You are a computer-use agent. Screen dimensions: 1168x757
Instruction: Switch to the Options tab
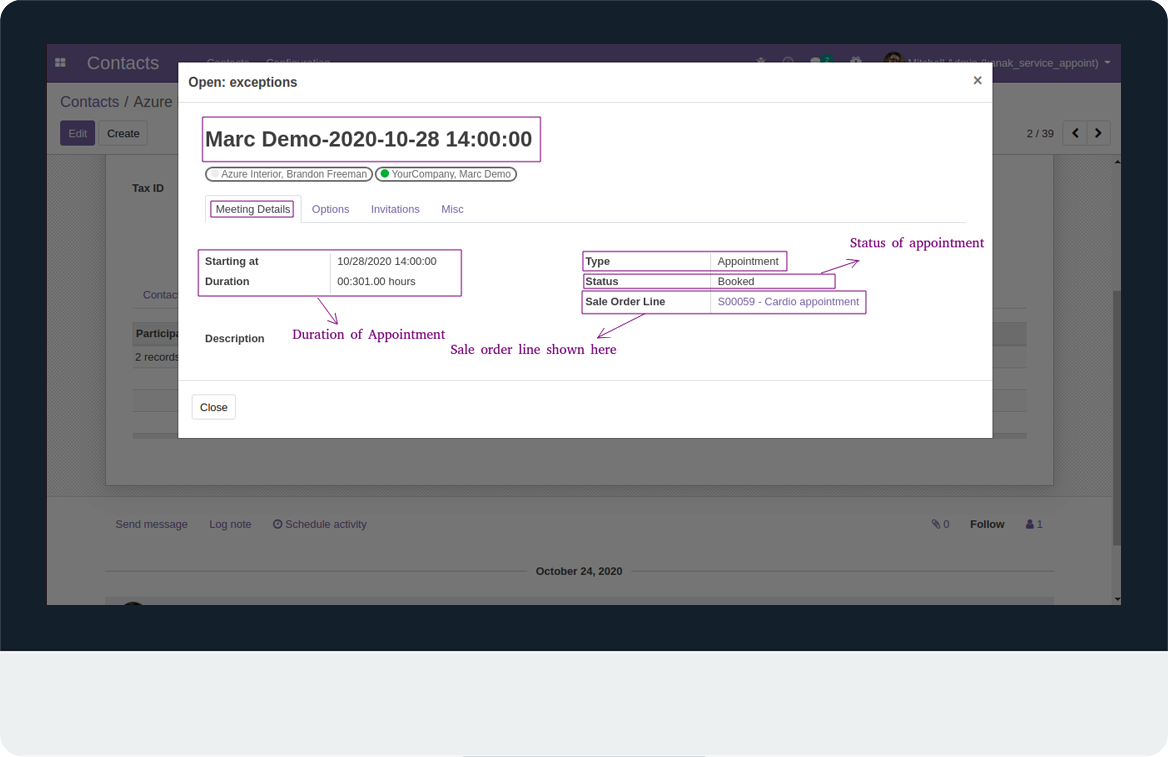click(330, 209)
